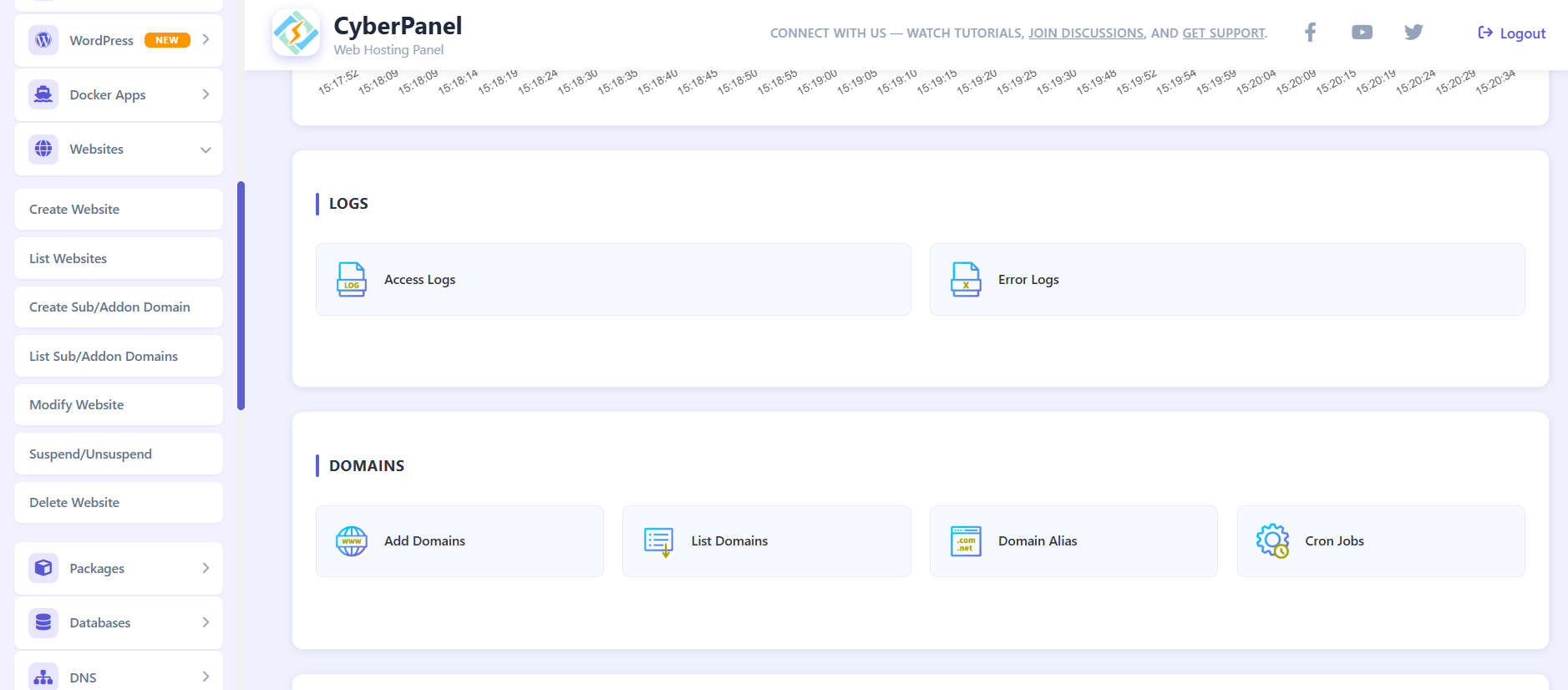Open the Error Logs card
The image size is (1568, 690).
(x=1227, y=279)
